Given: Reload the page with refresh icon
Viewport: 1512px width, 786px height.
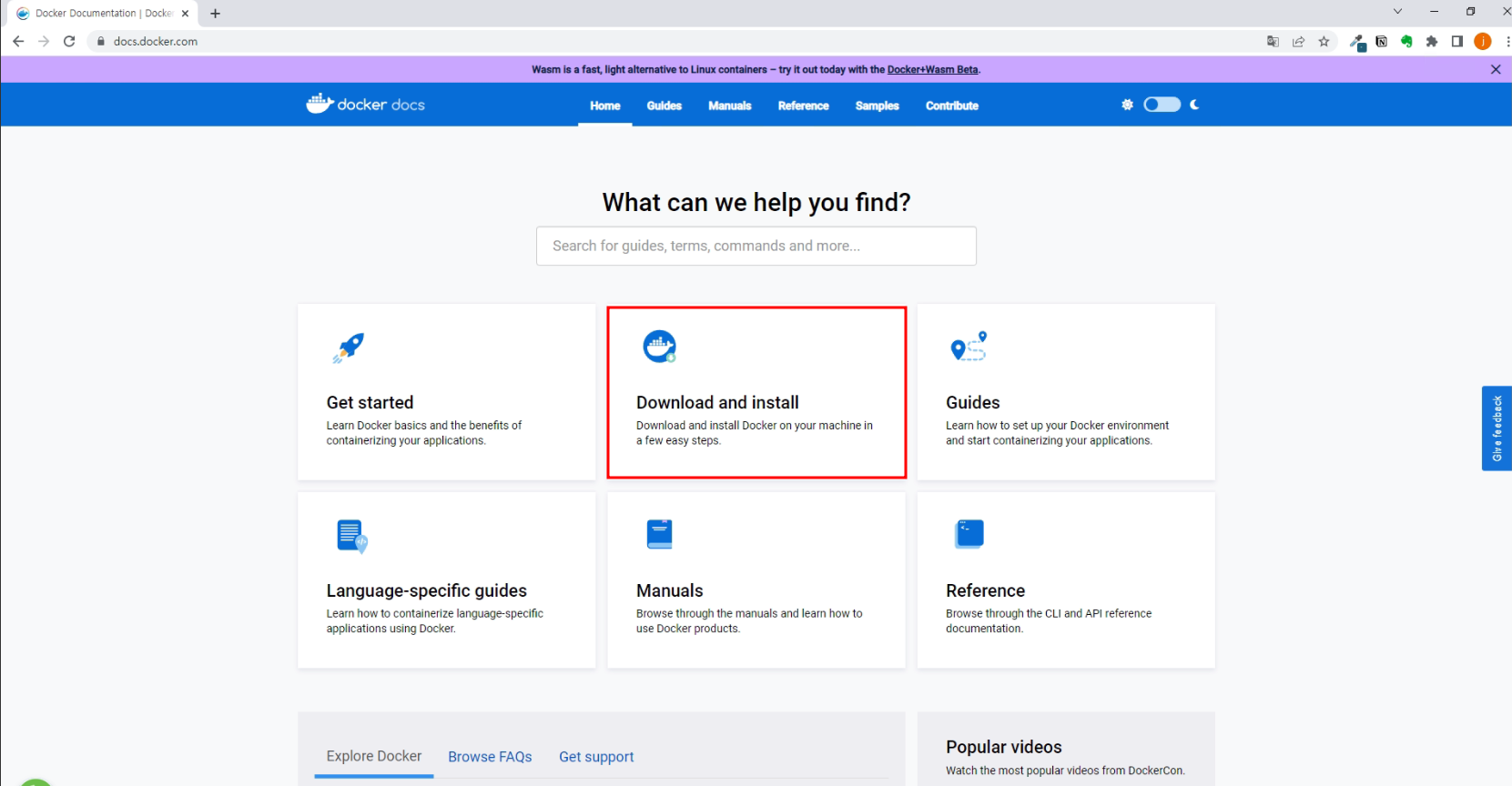Looking at the screenshot, I should click(x=69, y=41).
